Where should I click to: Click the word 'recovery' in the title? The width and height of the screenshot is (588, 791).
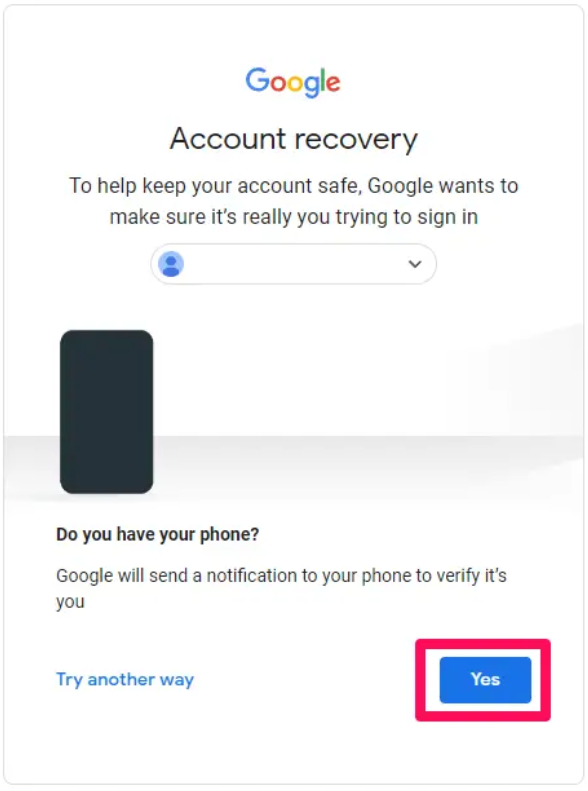coord(356,140)
